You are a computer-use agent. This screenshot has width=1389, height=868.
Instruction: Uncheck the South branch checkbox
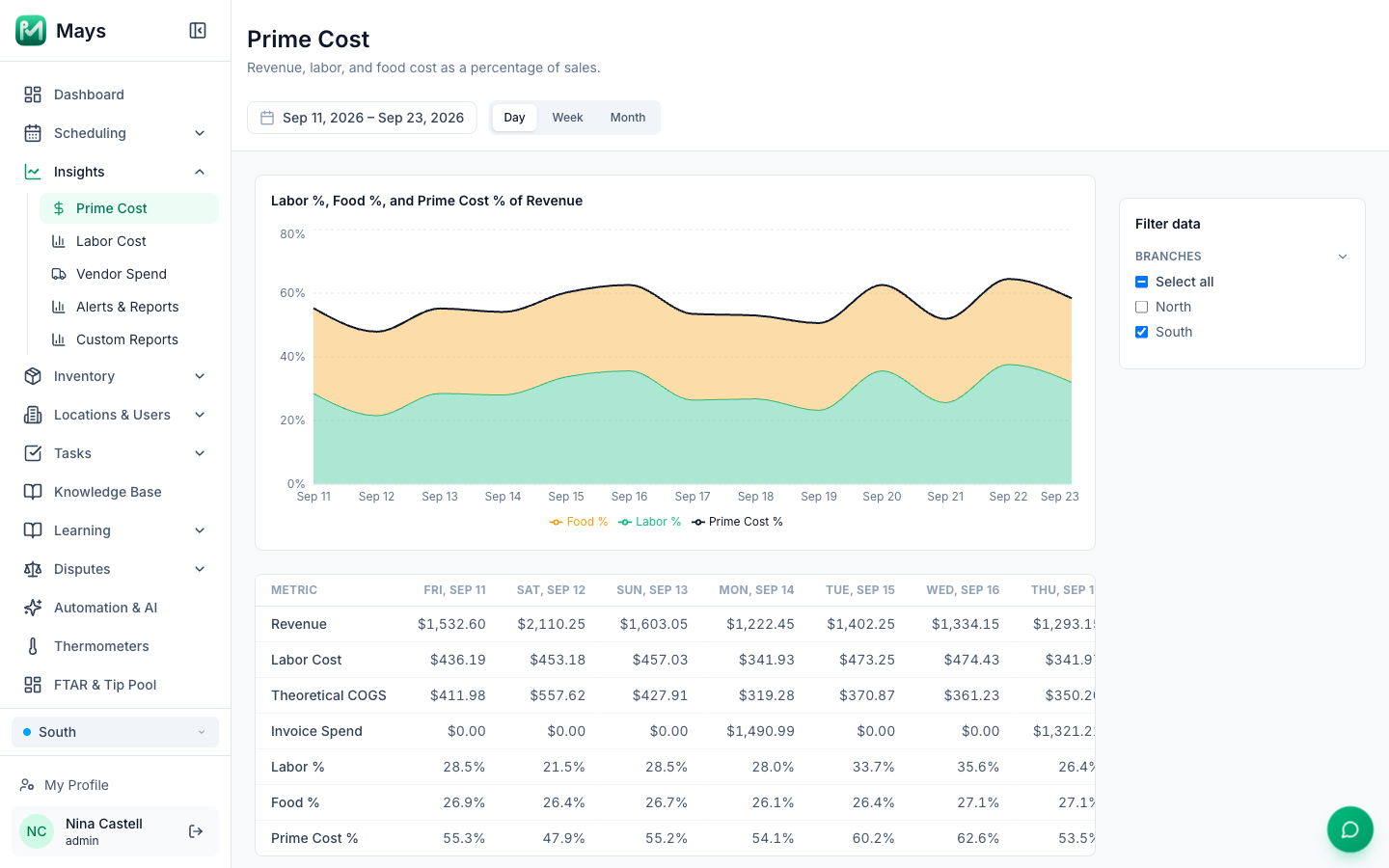[1142, 332]
